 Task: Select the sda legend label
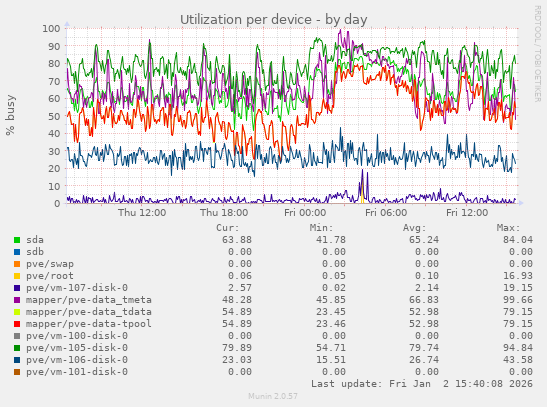tap(35, 240)
